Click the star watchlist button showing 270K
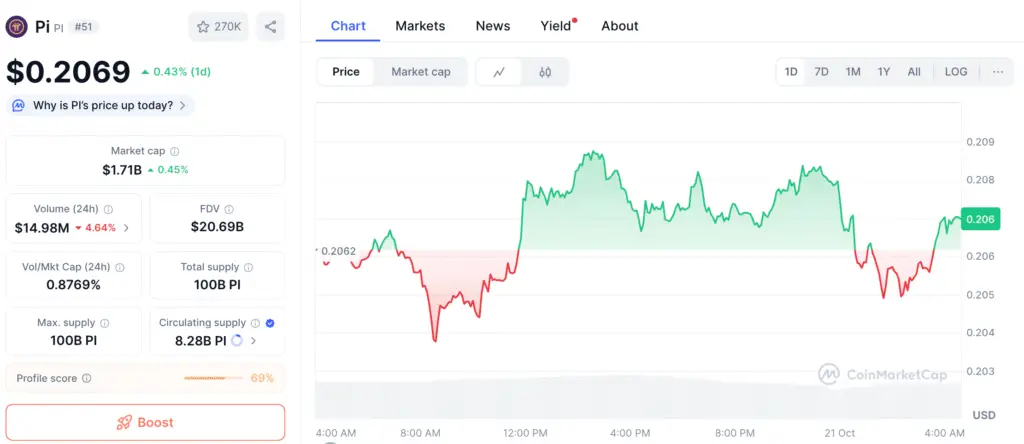Image resolution: width=1024 pixels, height=444 pixels. [x=219, y=26]
